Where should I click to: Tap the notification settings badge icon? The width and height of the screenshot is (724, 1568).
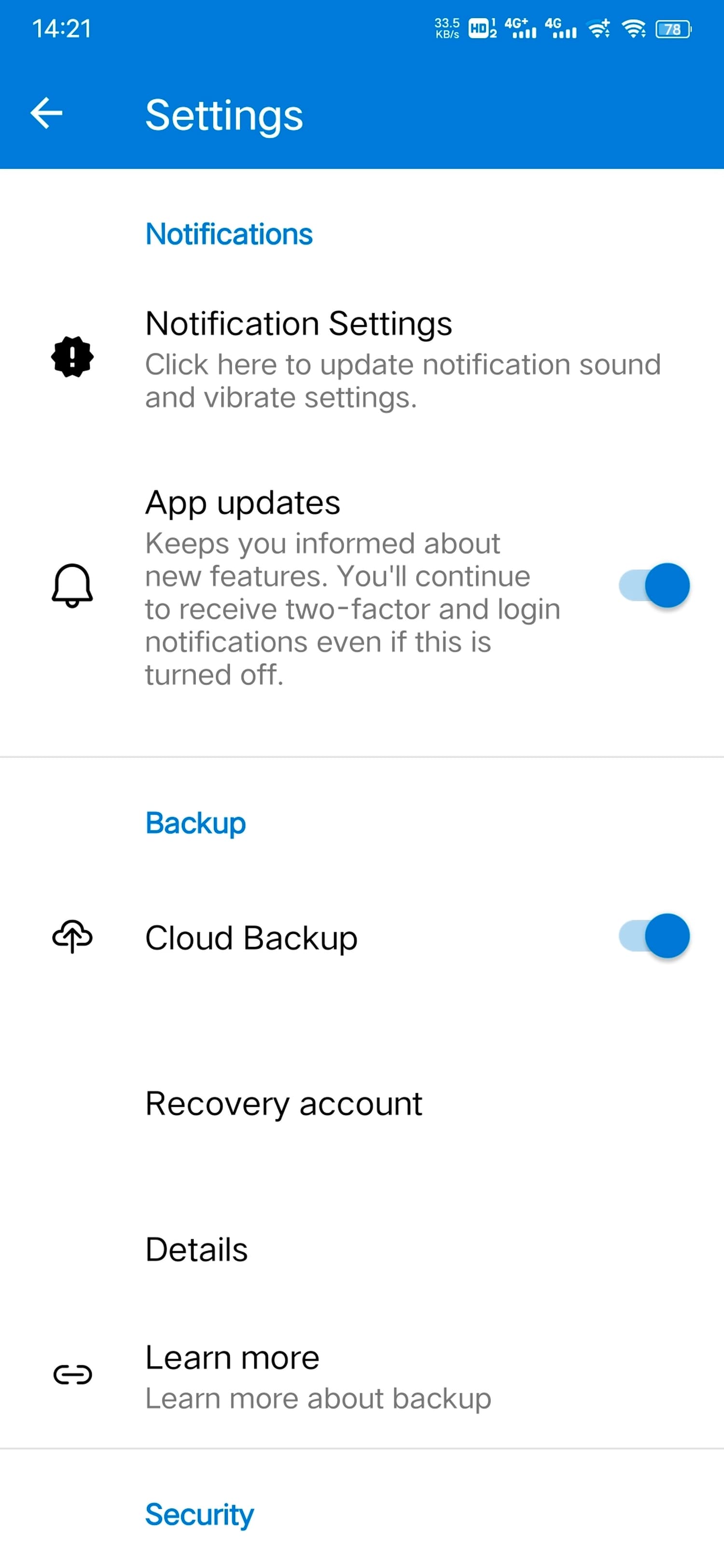(x=72, y=357)
